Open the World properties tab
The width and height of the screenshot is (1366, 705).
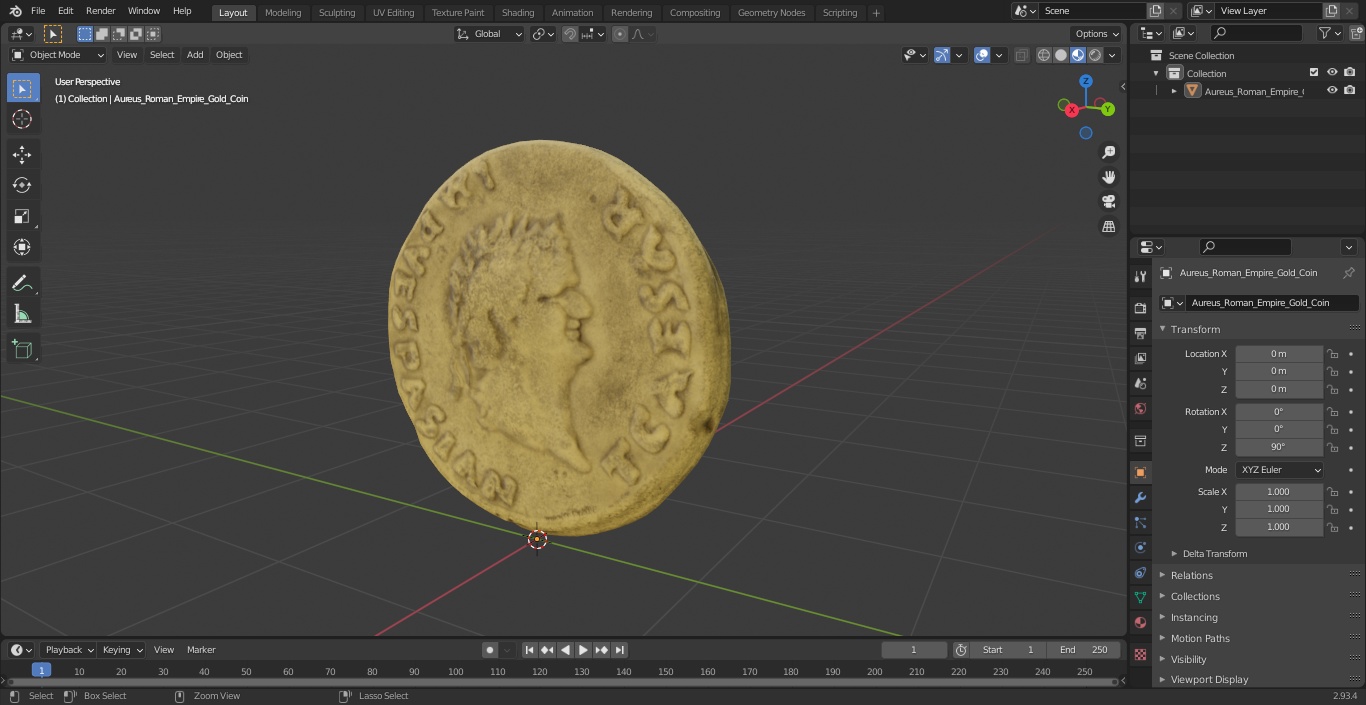point(1140,408)
